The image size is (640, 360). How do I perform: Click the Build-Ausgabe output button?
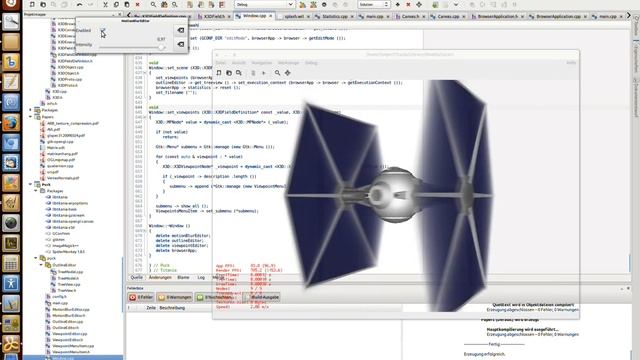(x=262, y=297)
